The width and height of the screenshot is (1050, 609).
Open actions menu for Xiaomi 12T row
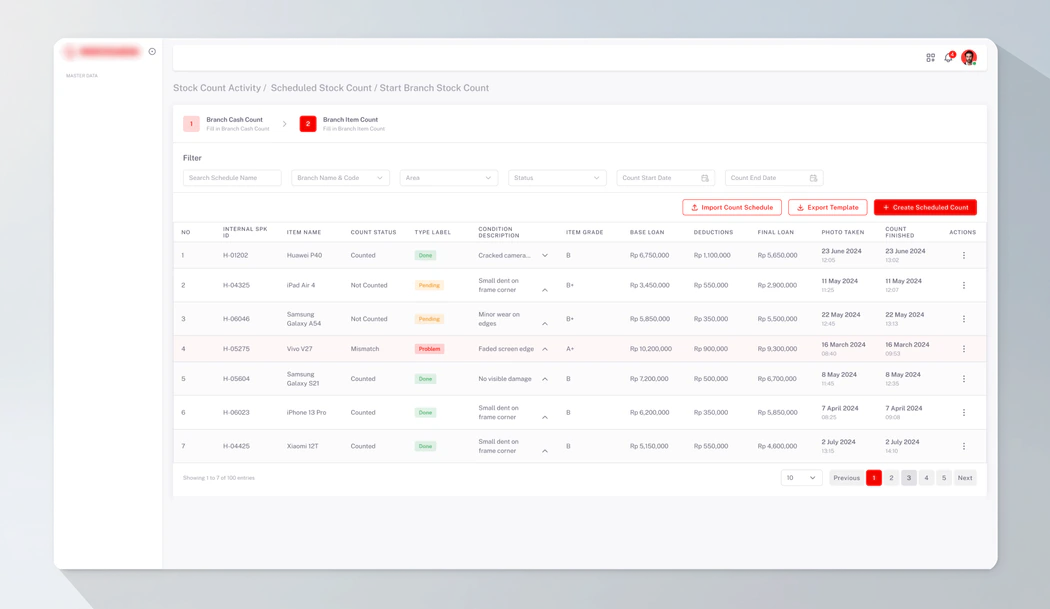coord(964,446)
